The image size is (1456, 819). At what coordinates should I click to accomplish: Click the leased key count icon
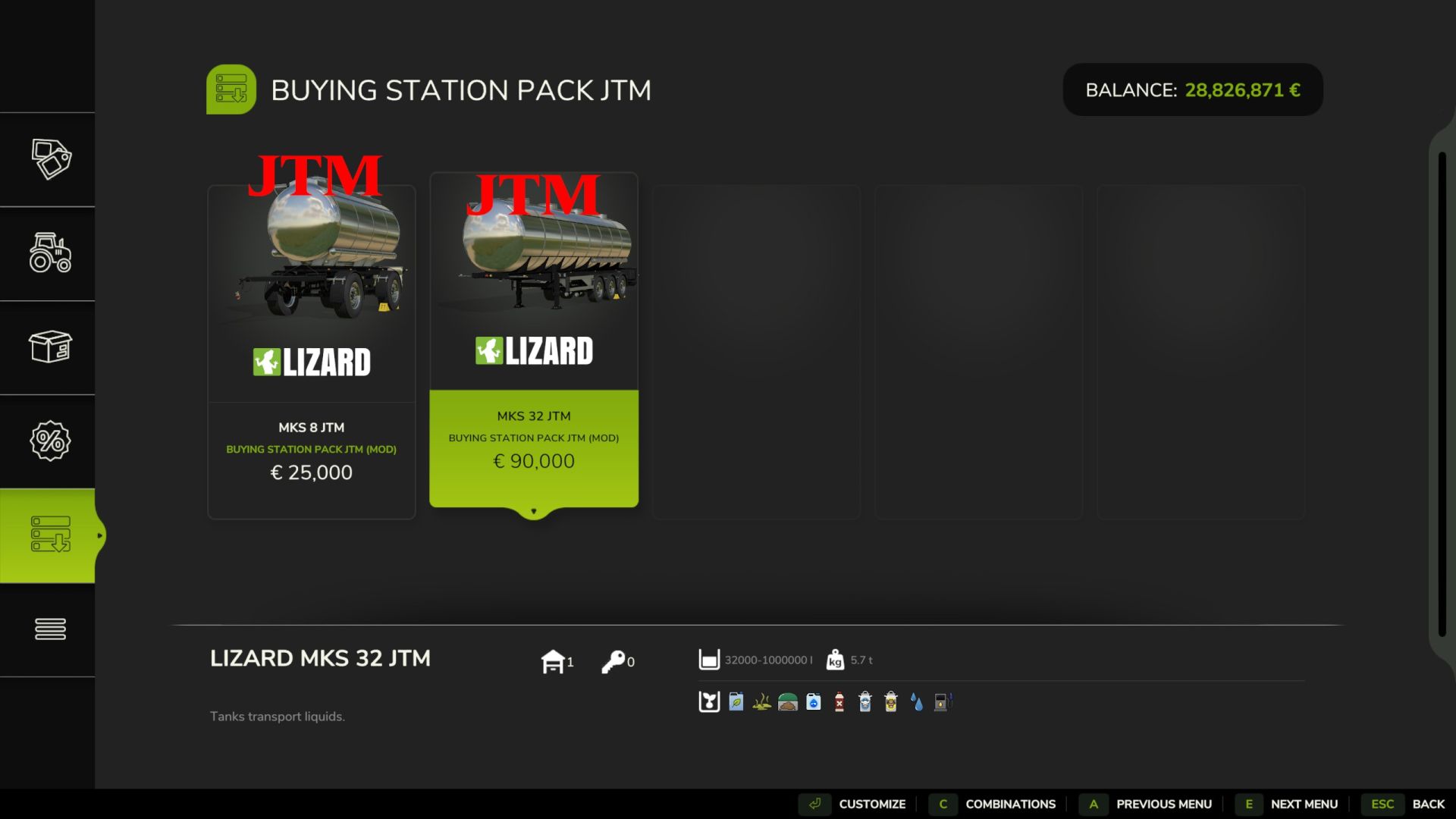tap(613, 661)
